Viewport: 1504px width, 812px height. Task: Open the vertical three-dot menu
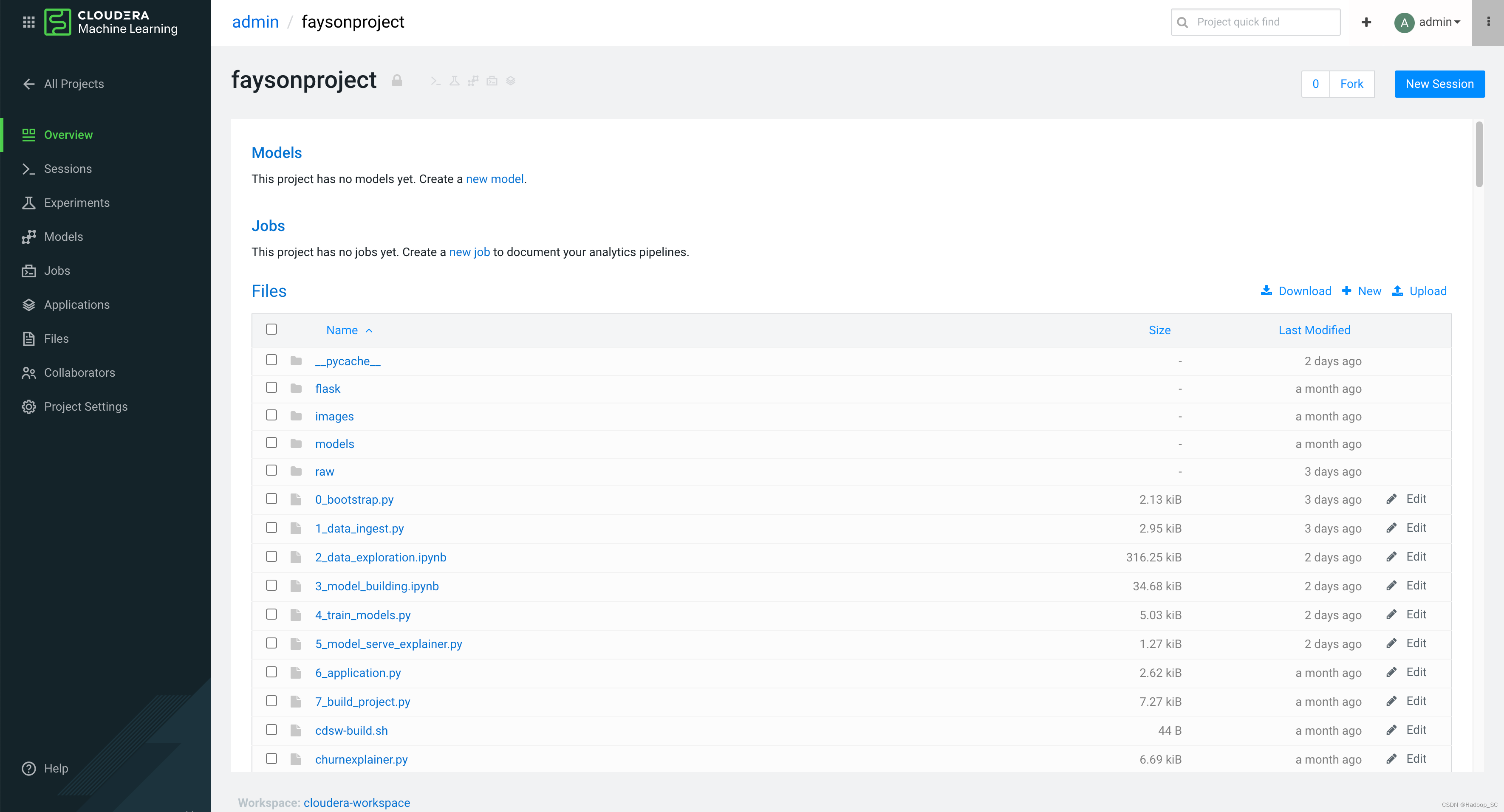tap(1488, 22)
